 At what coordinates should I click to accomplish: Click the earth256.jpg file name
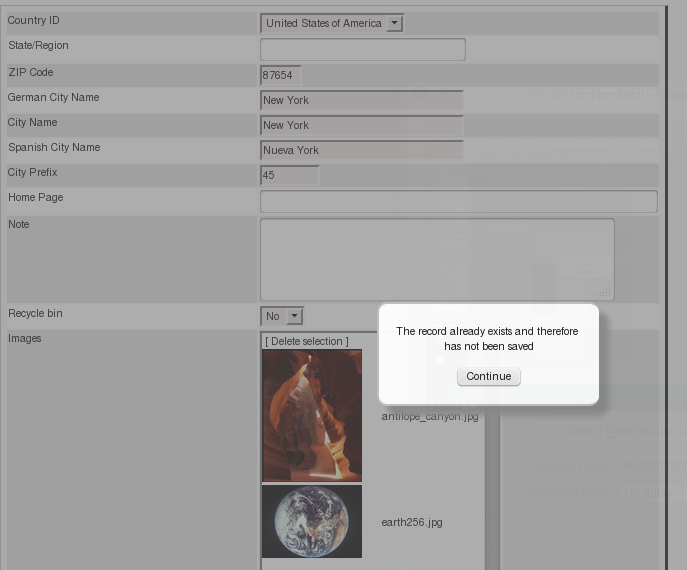(411, 522)
